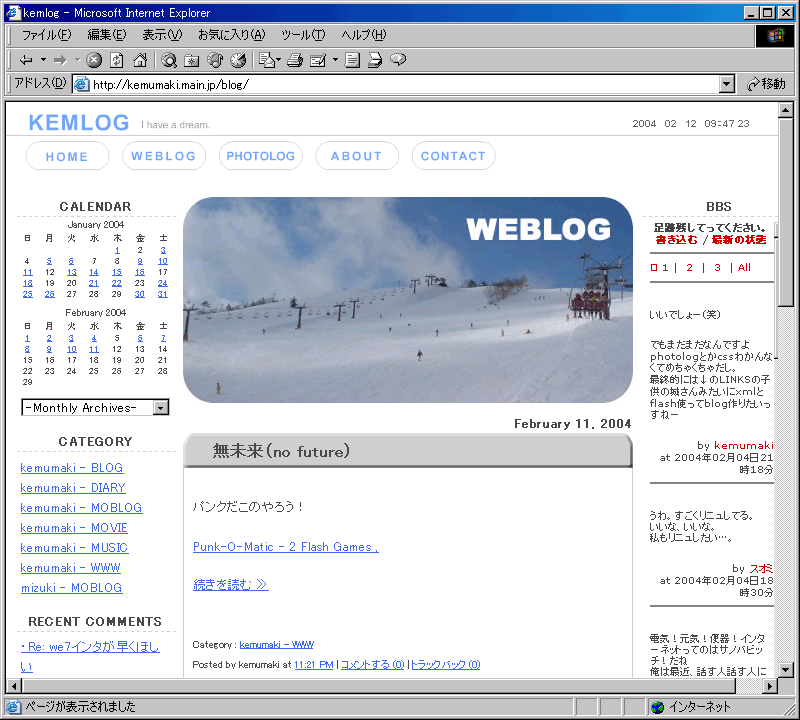Open February 11 in the calendar

(94, 350)
